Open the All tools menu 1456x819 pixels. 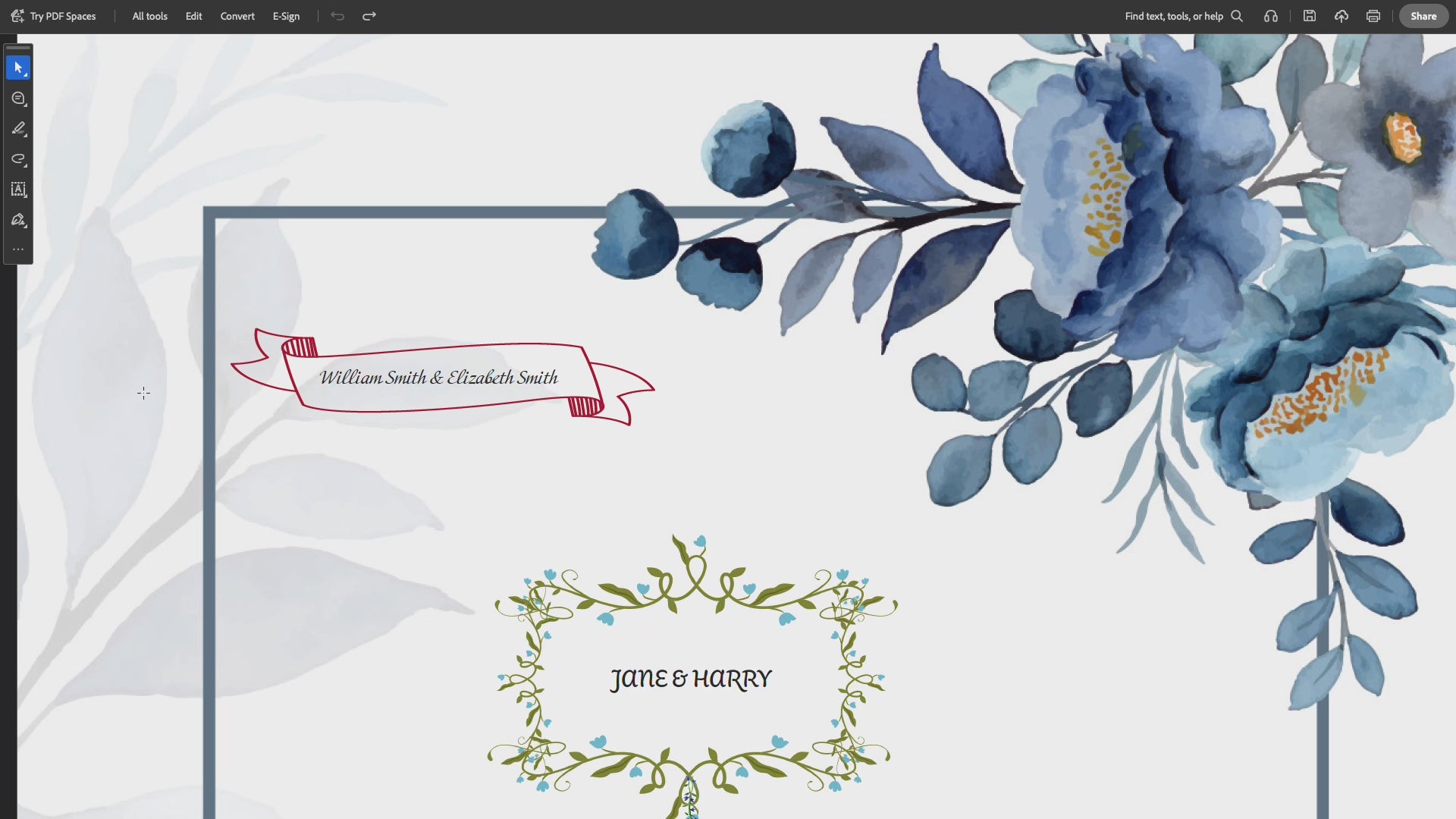[149, 16]
